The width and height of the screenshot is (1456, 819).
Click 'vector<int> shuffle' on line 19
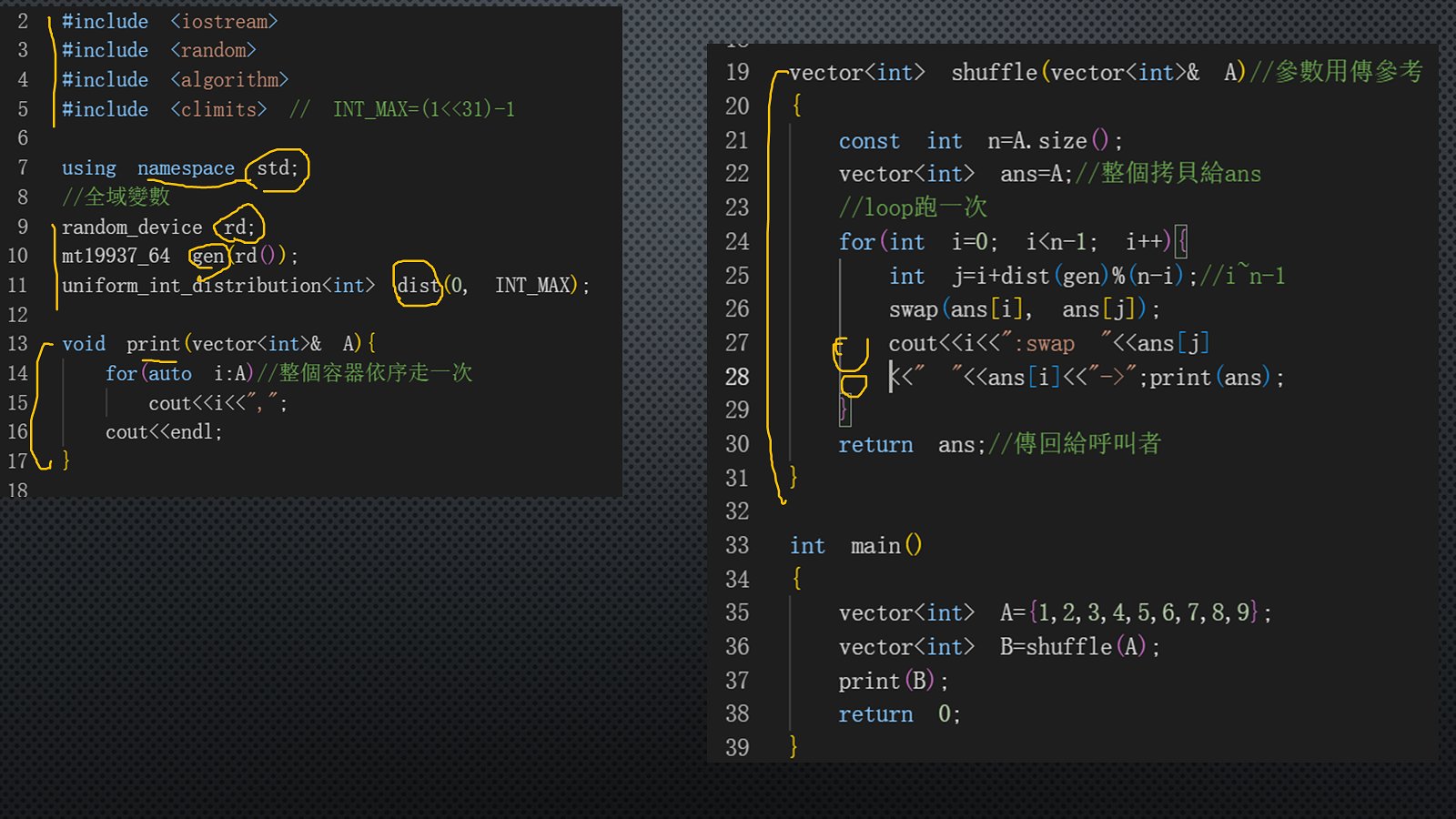tap(913, 72)
